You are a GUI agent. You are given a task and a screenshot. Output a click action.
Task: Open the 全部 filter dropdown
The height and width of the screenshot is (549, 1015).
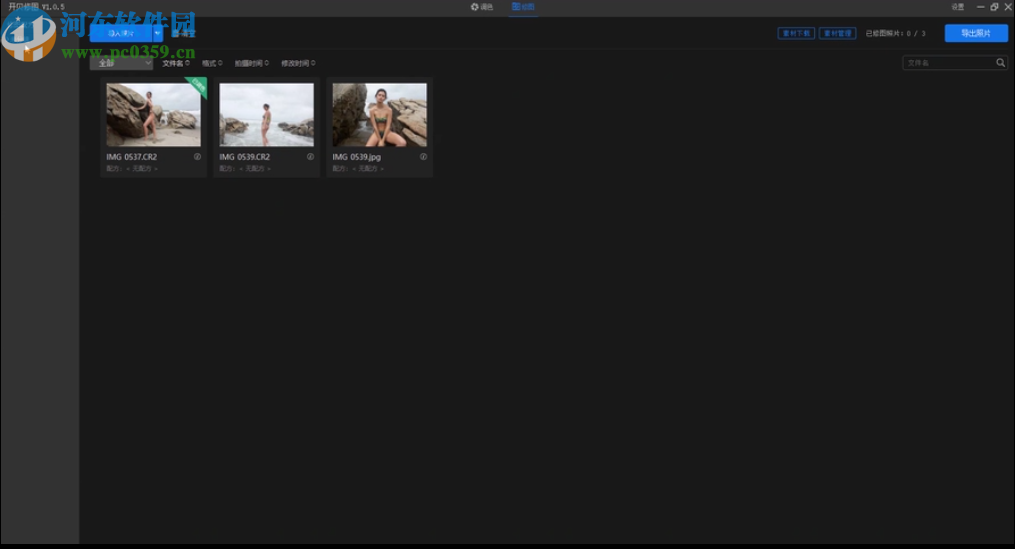[x=121, y=63]
